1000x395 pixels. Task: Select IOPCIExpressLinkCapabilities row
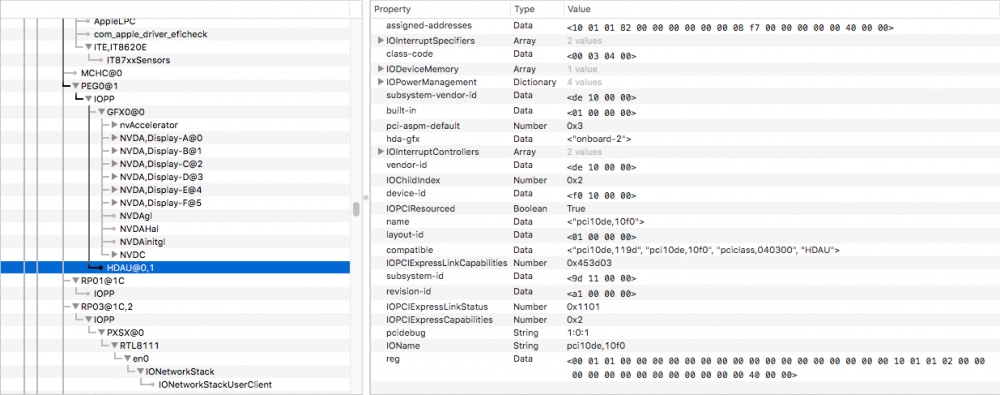pos(686,263)
